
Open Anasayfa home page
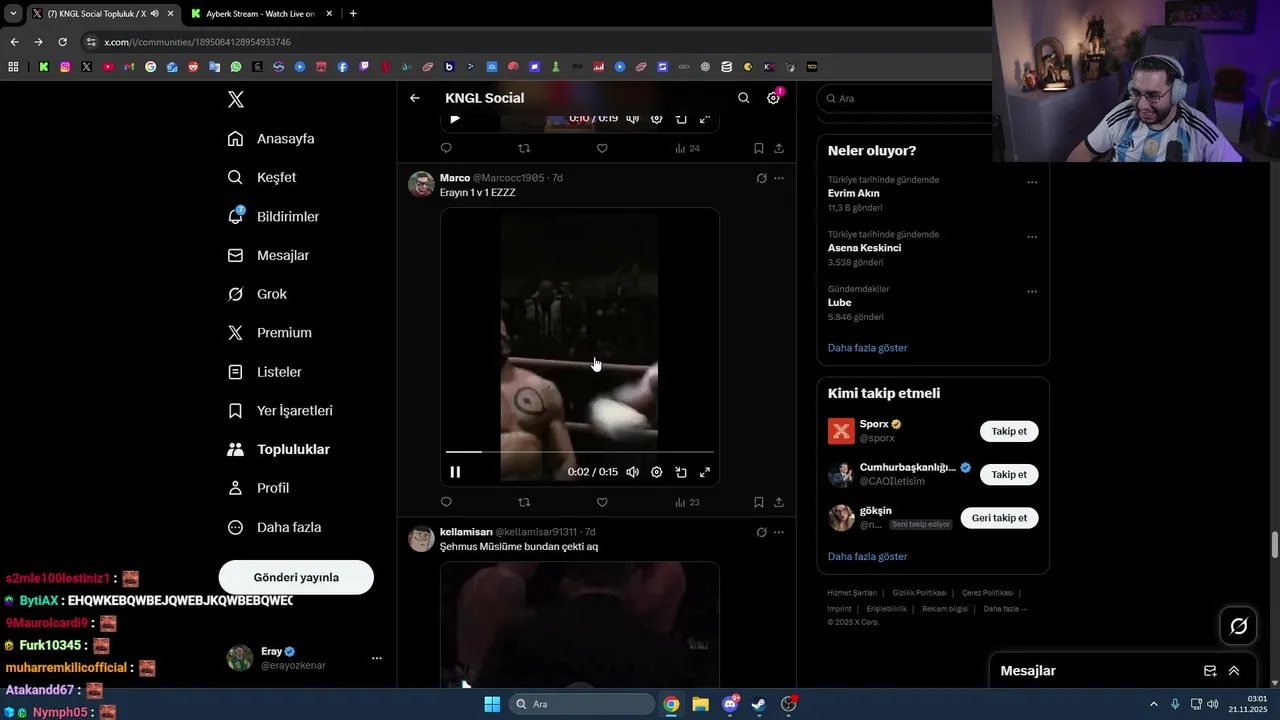point(271,139)
